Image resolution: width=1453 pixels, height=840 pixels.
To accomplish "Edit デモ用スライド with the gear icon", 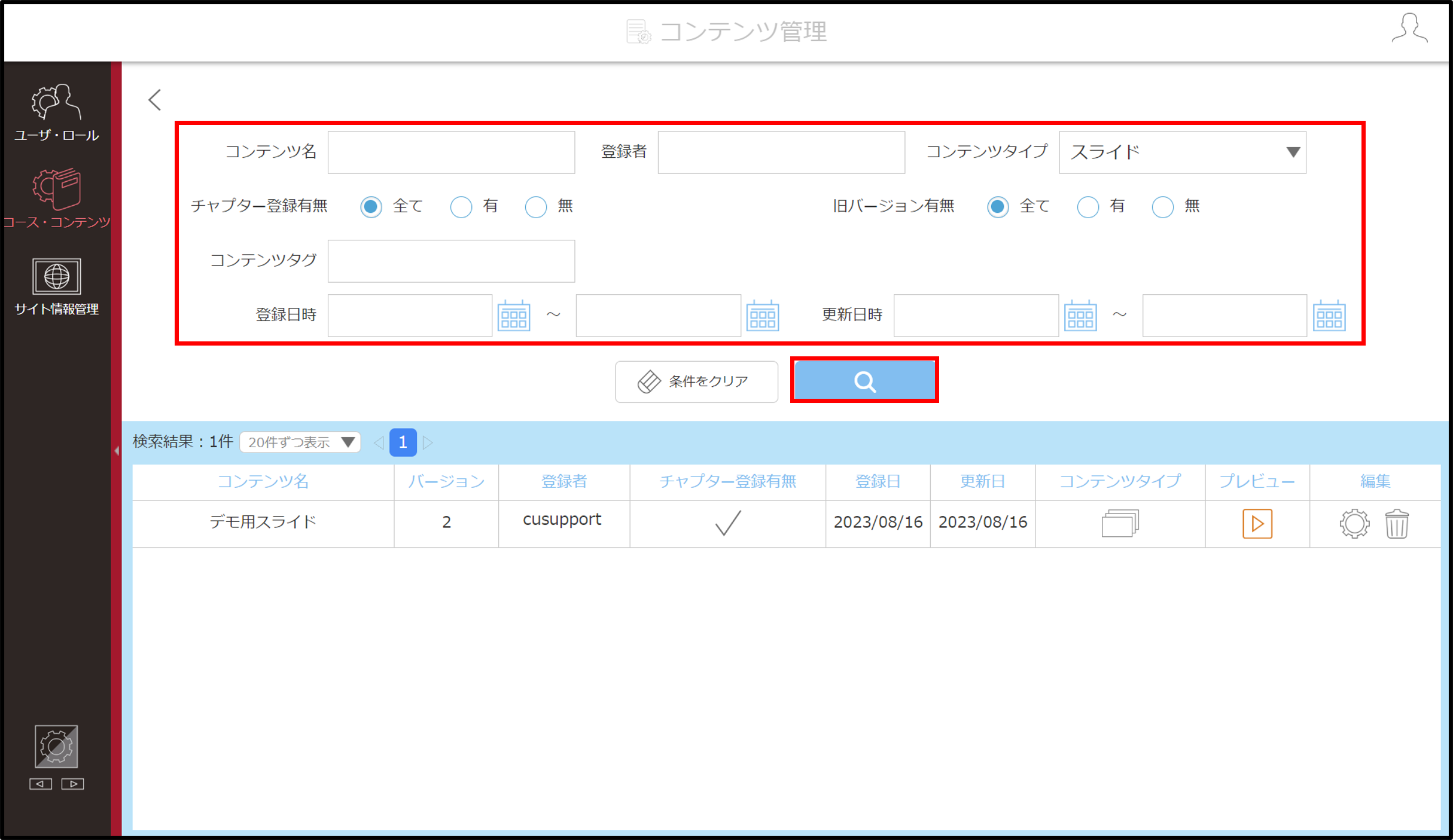I will coord(1354,524).
